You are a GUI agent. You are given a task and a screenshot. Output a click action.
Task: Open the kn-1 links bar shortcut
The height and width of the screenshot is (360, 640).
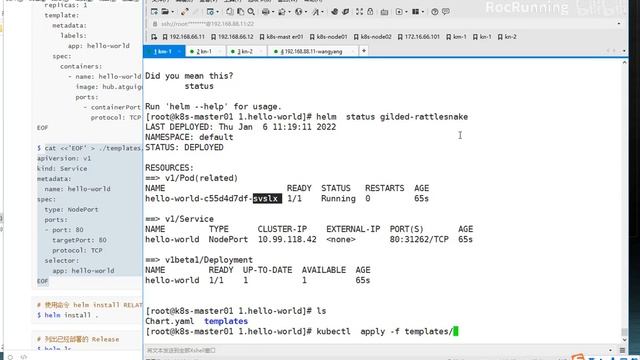pos(482,37)
